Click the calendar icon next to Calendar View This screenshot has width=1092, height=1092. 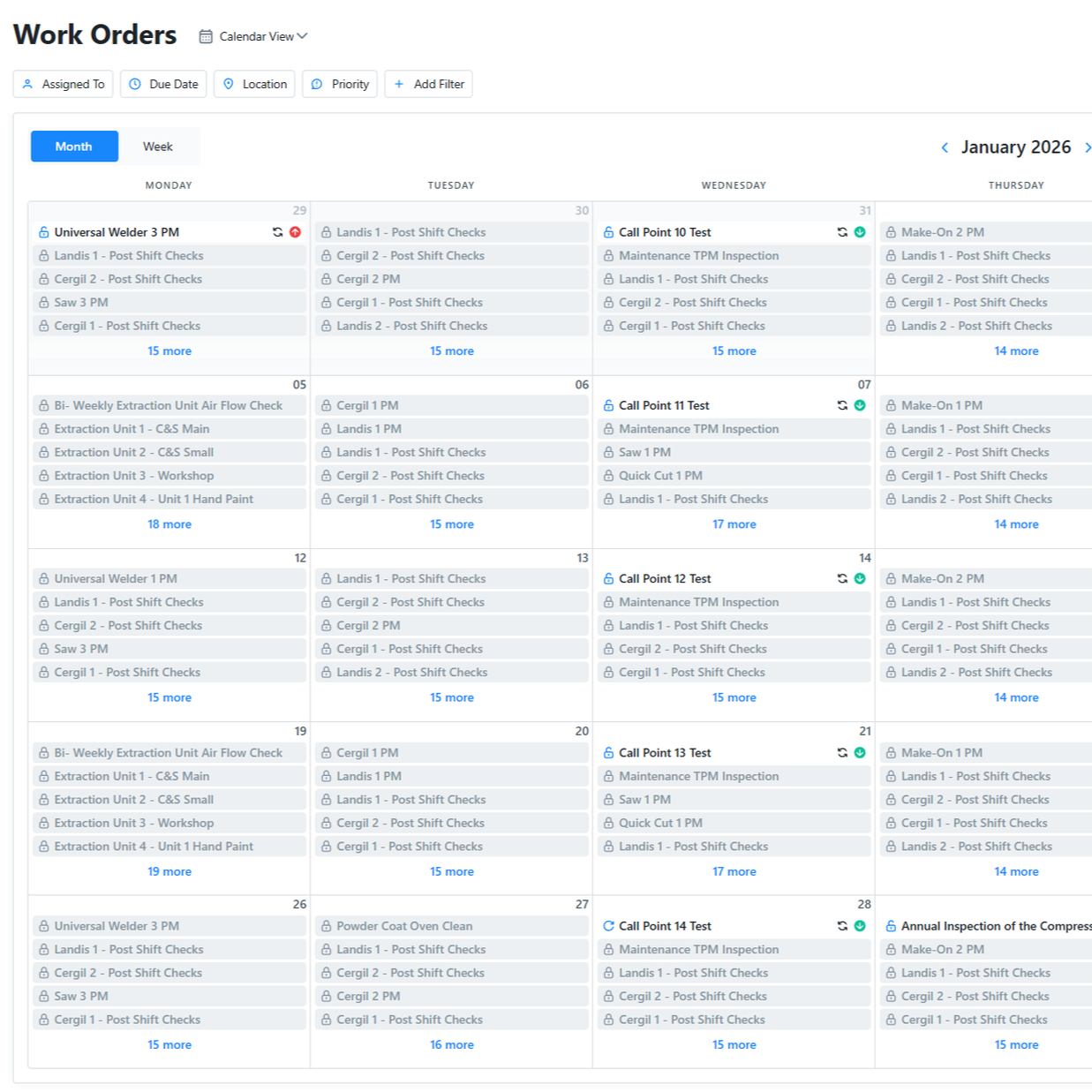(x=206, y=36)
